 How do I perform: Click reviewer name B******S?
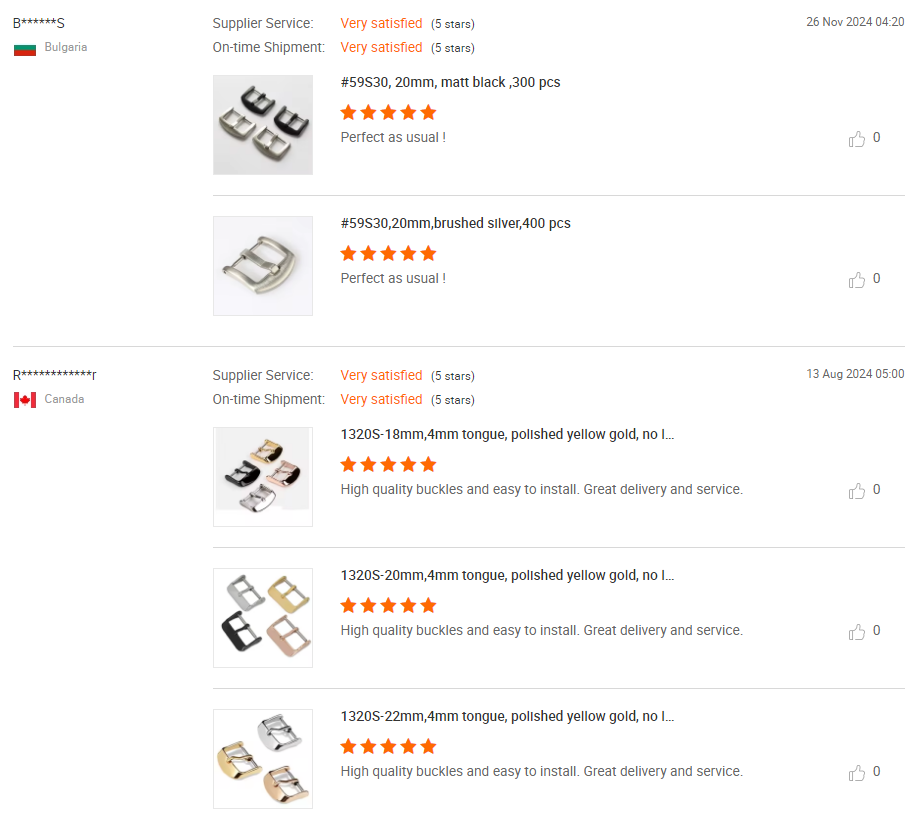39,23
